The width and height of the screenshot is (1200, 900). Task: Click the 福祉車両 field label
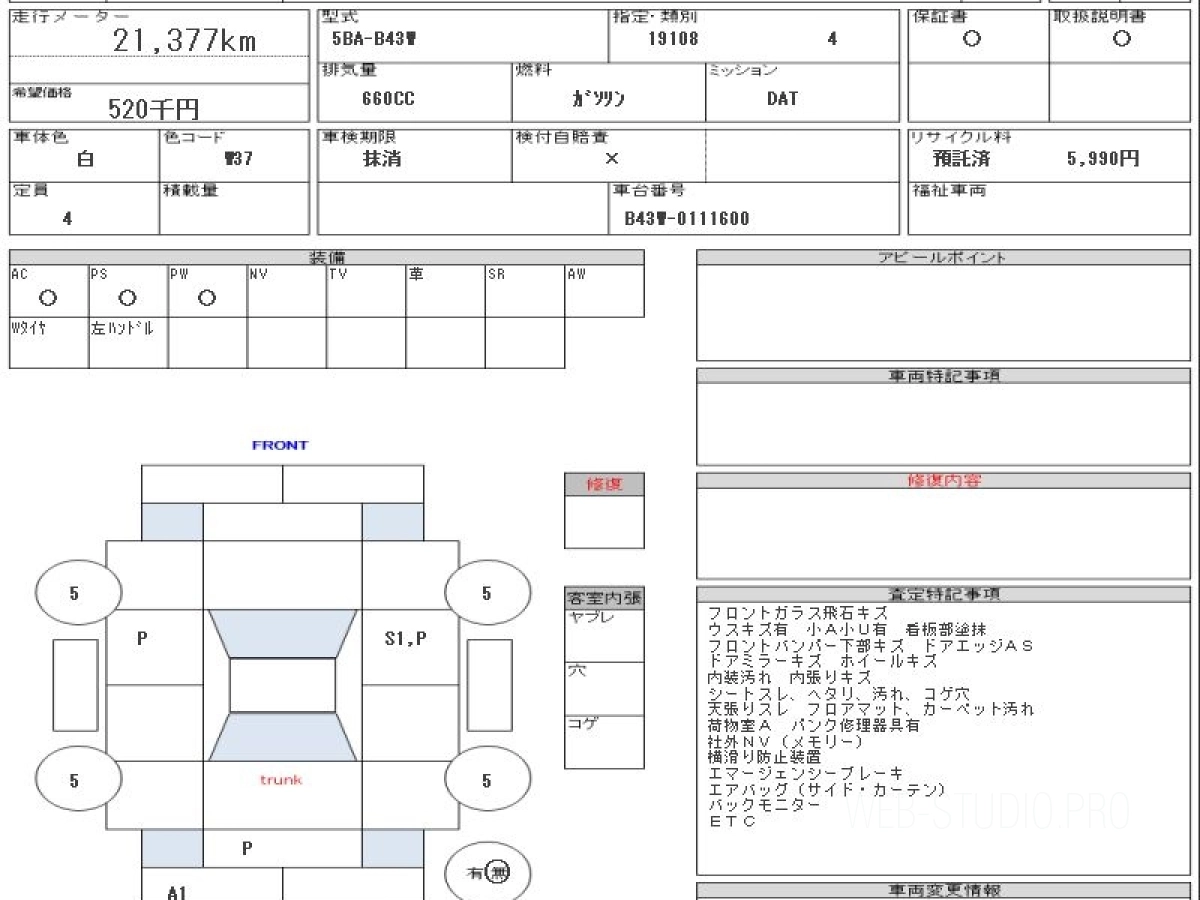(x=948, y=190)
